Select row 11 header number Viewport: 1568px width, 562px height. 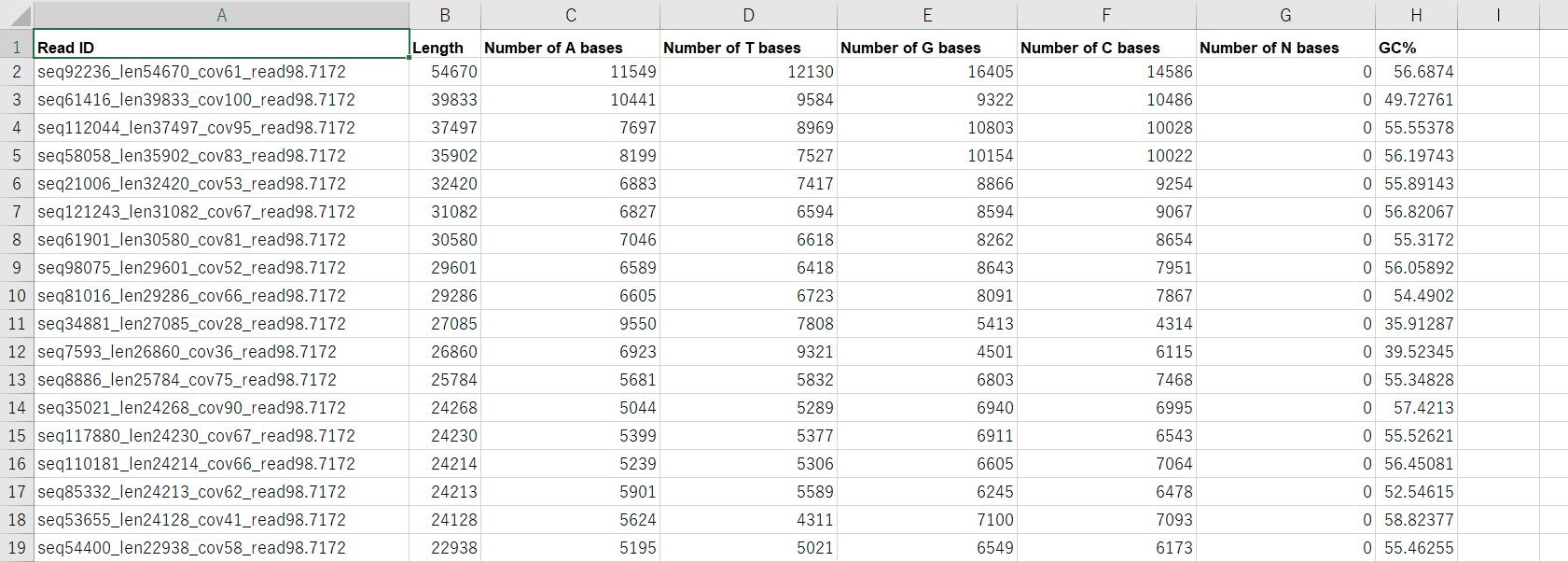pyautogui.click(x=17, y=324)
